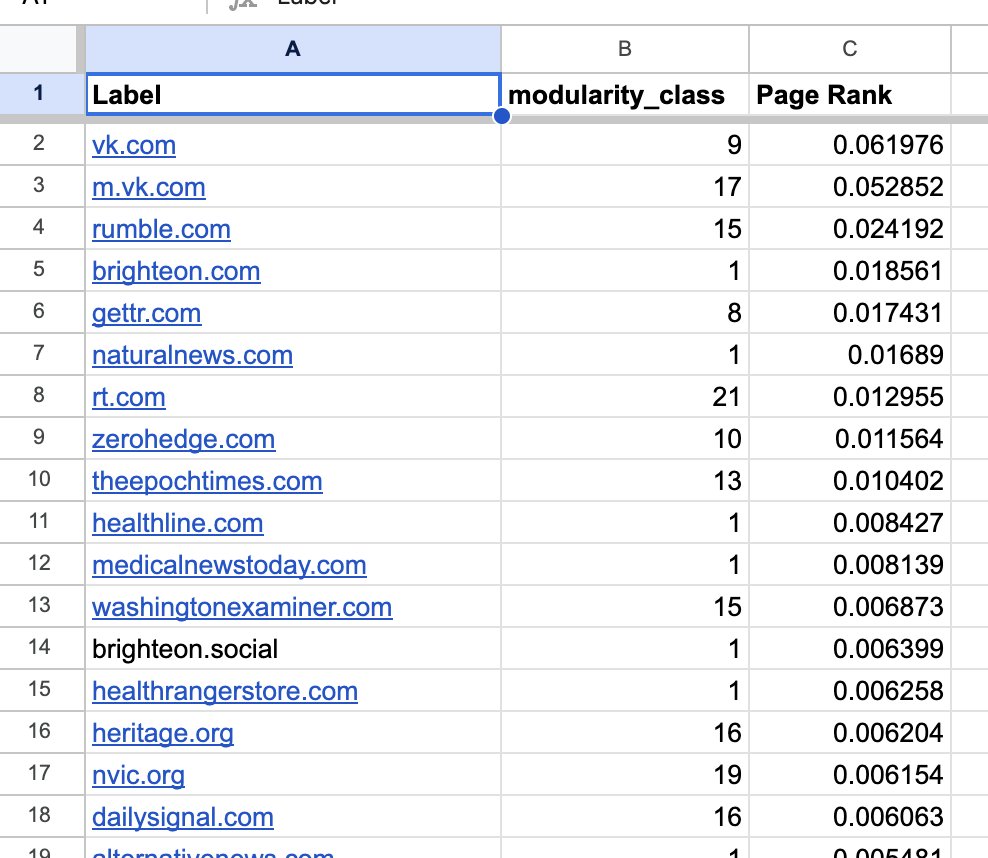This screenshot has width=988, height=858.
Task: Select column B header
Action: (x=624, y=49)
